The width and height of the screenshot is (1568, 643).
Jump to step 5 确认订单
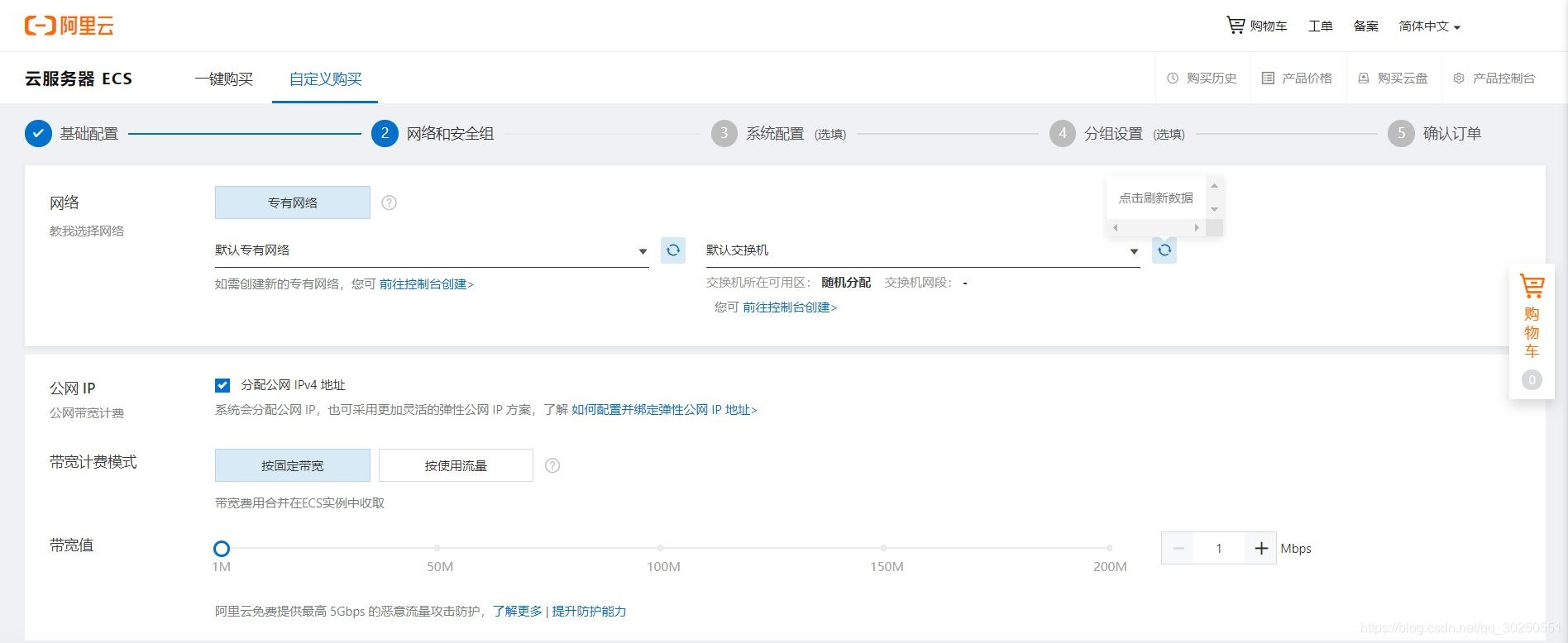pos(1435,133)
